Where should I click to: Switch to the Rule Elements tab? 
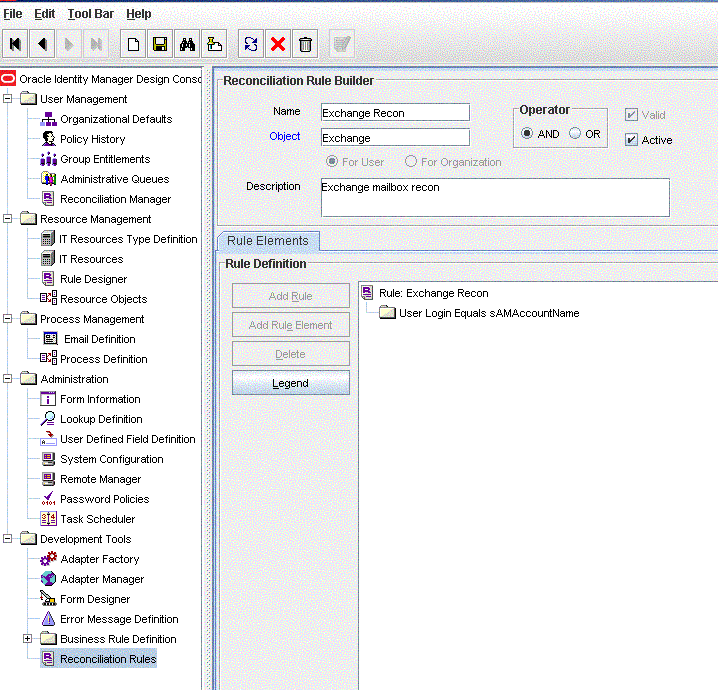[267, 241]
